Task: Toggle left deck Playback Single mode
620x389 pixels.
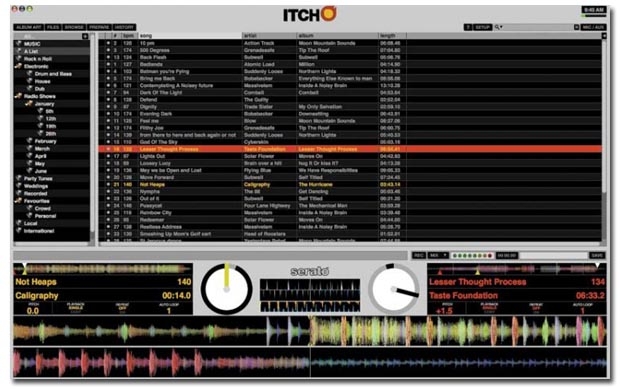Action: click(76, 308)
